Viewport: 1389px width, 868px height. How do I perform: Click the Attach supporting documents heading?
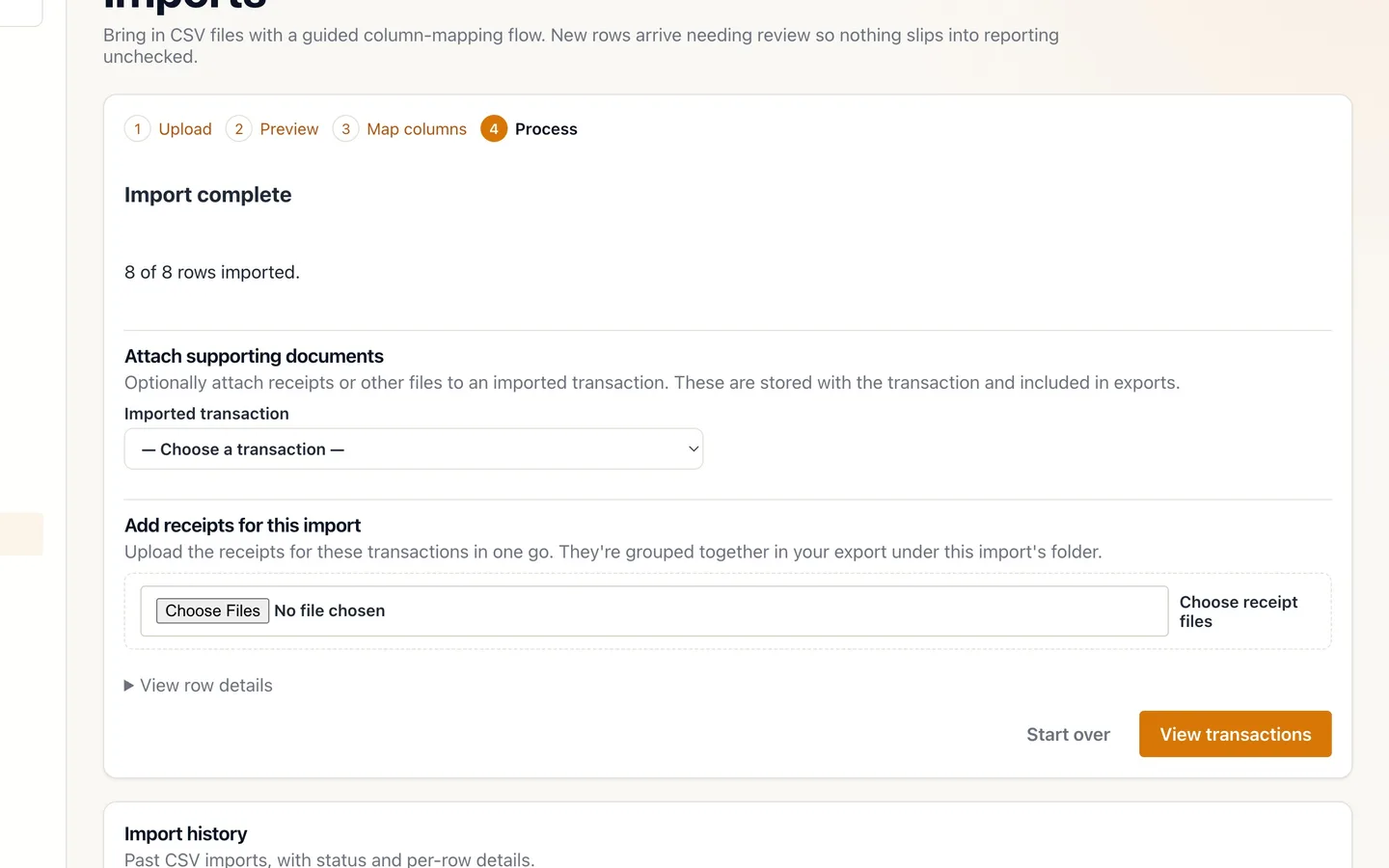[x=254, y=356]
